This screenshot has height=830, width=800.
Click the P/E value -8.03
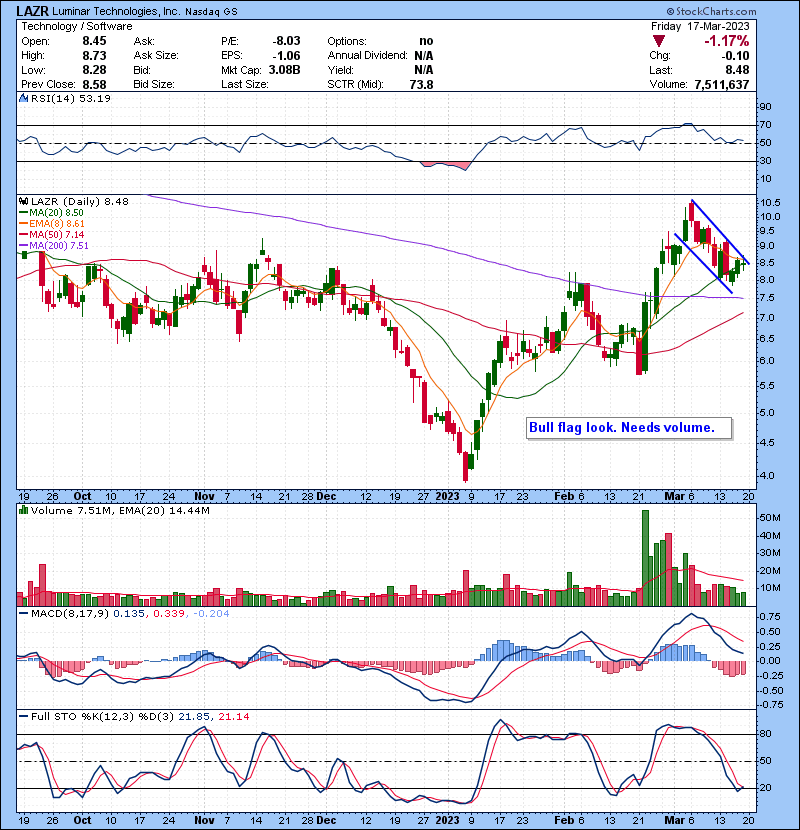286,41
